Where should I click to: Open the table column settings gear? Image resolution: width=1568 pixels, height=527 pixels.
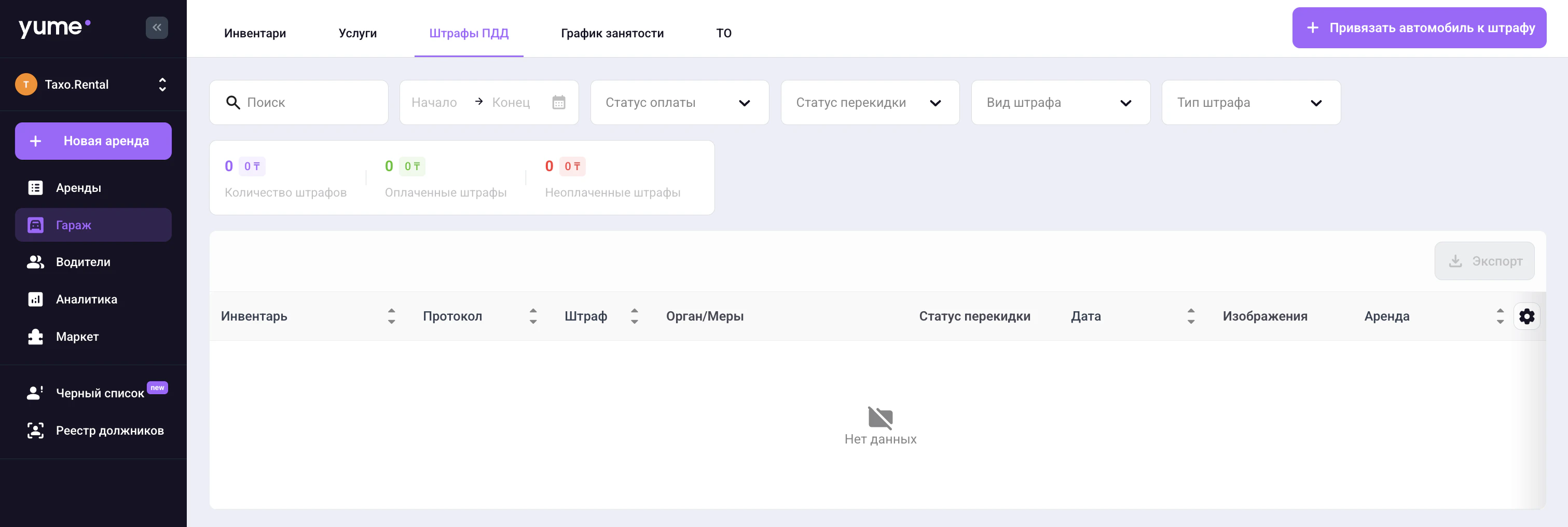[1527, 316]
